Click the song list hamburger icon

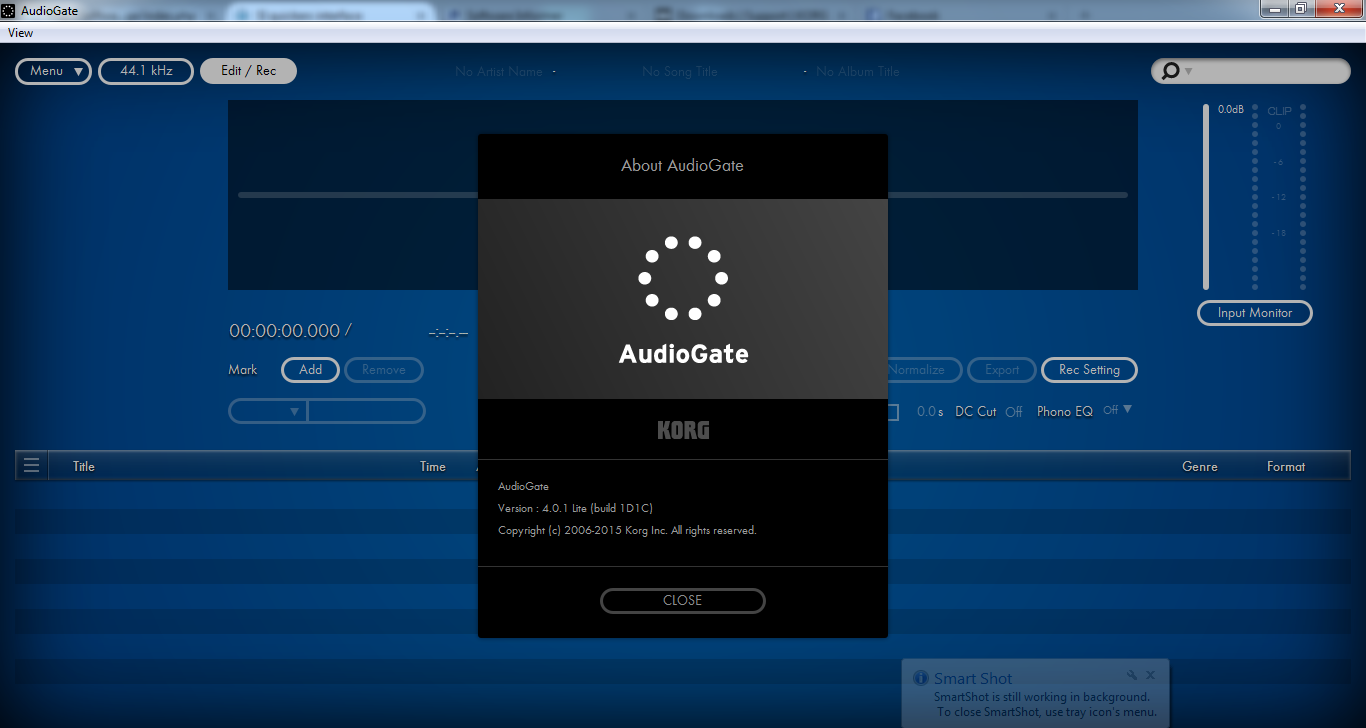pyautogui.click(x=32, y=466)
